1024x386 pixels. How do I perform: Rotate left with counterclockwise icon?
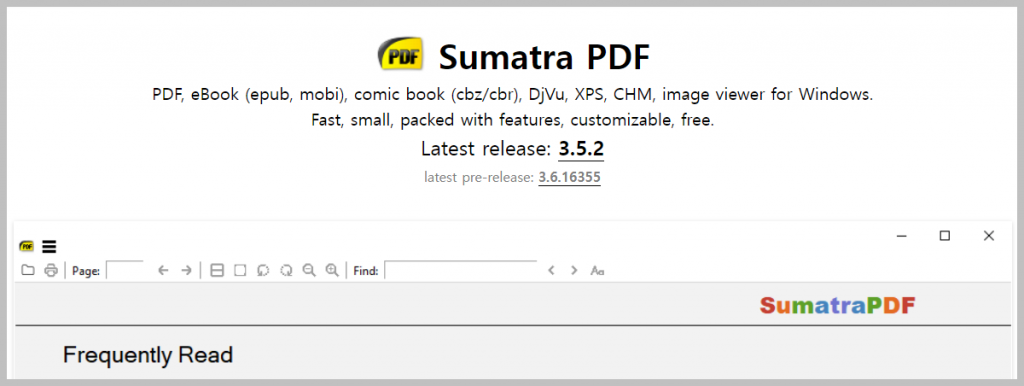tap(263, 270)
